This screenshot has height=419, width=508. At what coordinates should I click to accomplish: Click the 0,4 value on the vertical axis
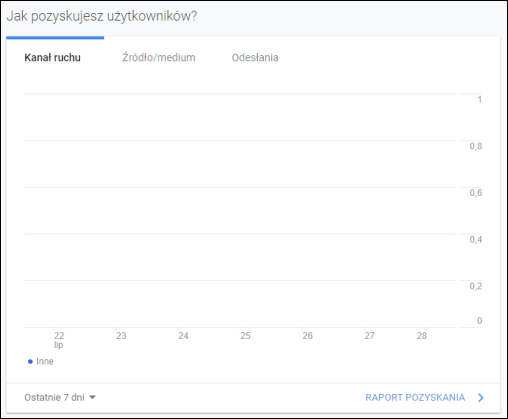pos(476,239)
